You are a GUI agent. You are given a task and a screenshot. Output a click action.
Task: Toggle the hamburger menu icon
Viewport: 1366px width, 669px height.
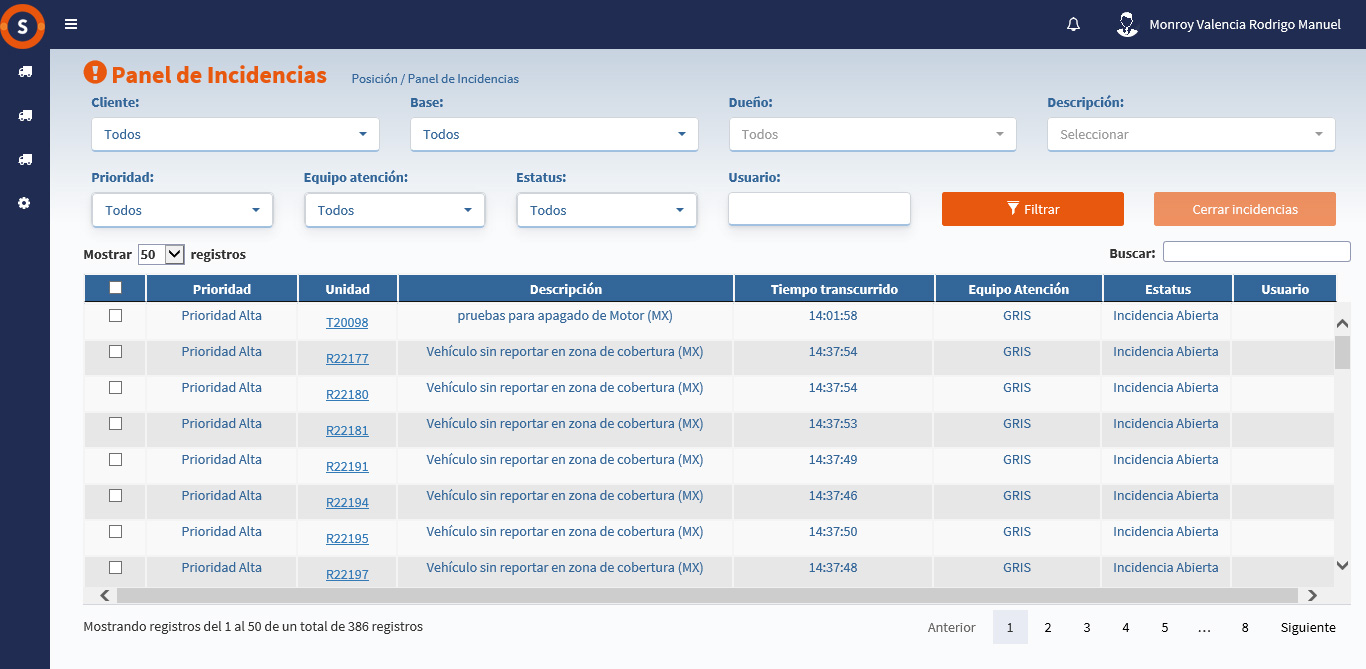(x=71, y=24)
